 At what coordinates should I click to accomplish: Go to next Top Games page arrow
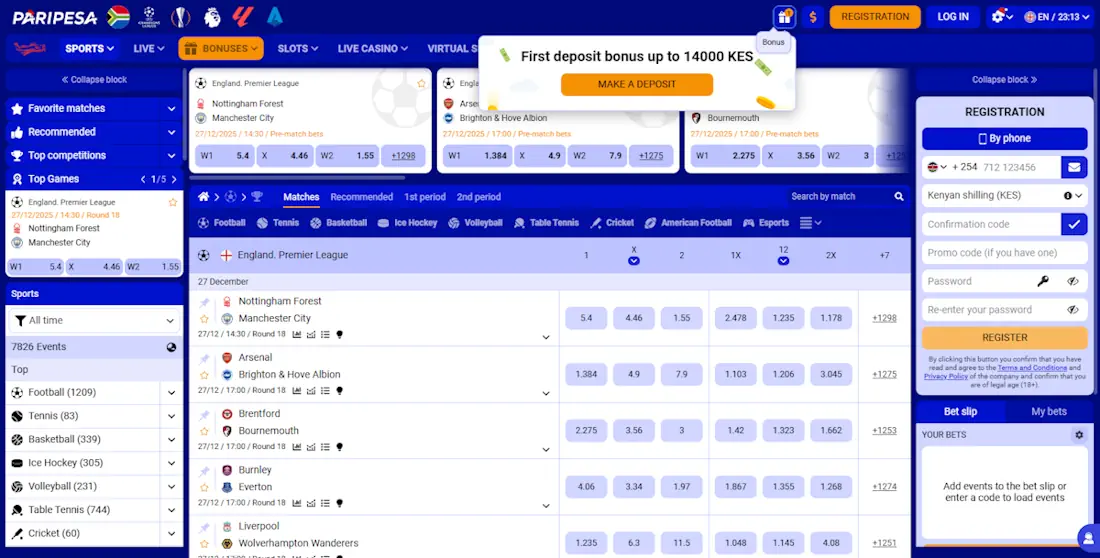(x=174, y=179)
